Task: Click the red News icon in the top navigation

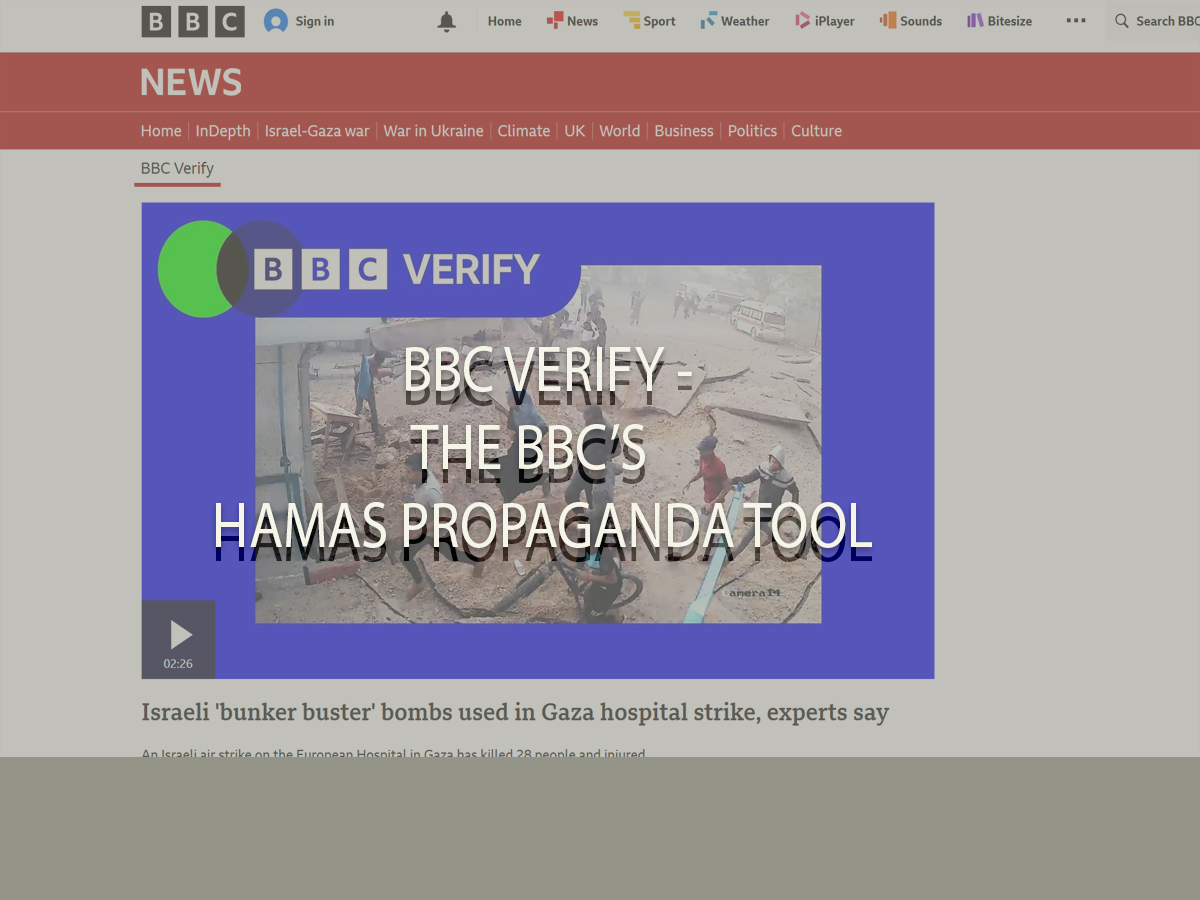Action: [x=555, y=20]
